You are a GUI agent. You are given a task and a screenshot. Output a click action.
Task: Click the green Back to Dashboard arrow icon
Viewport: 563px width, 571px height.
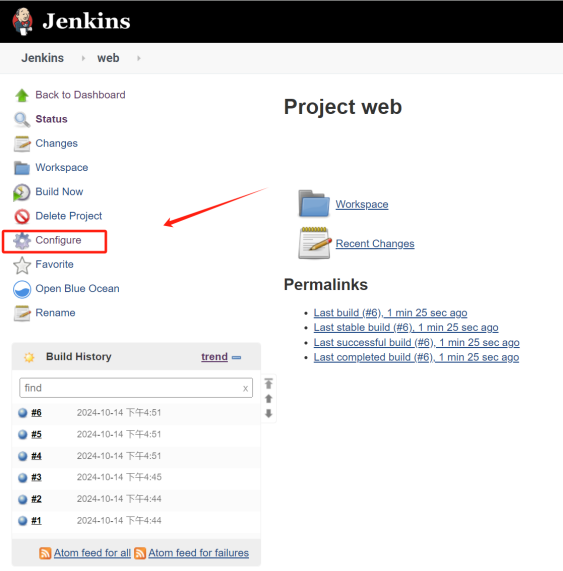click(22, 95)
